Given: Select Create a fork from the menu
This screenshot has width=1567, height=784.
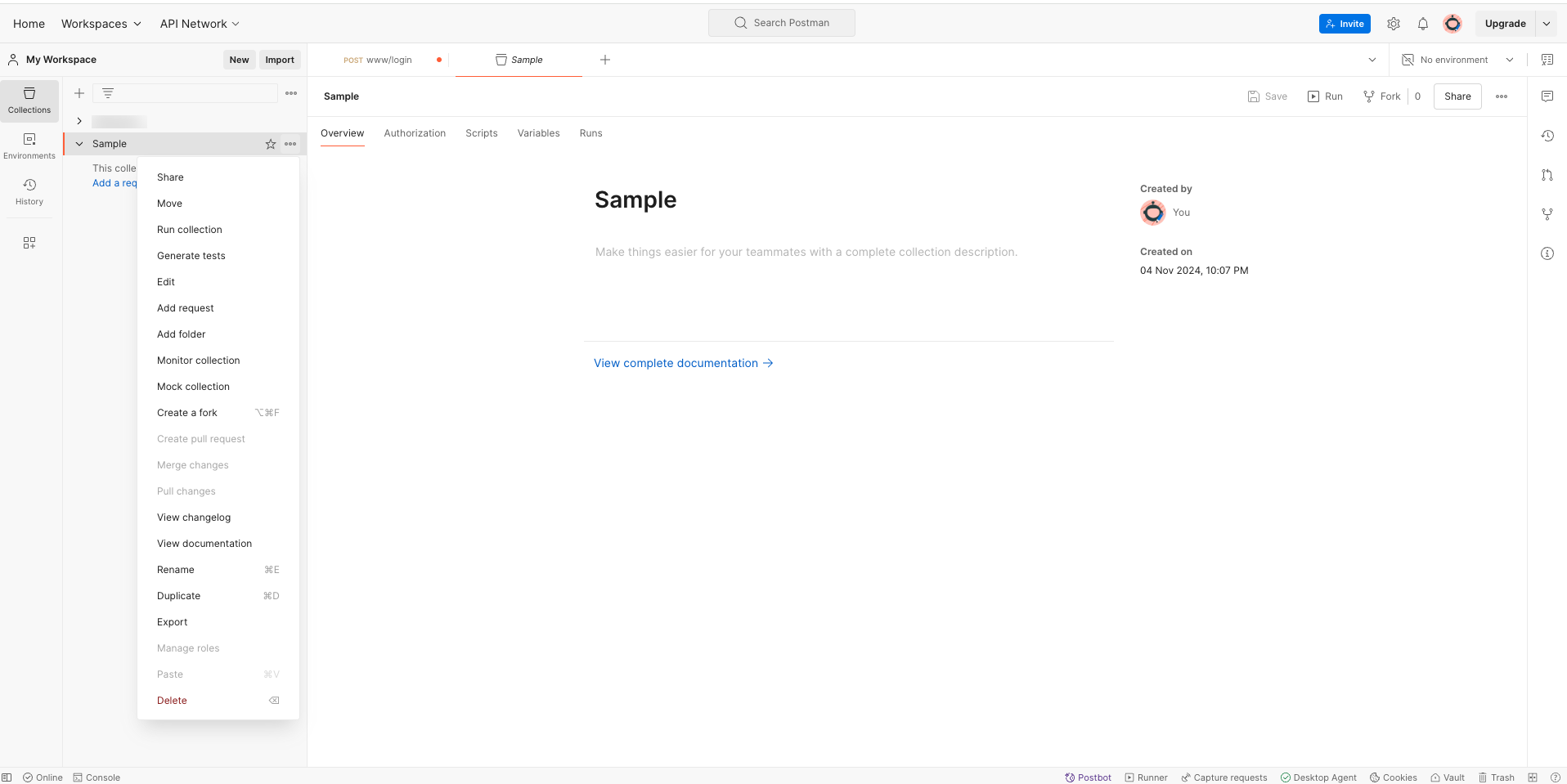Looking at the screenshot, I should point(186,412).
